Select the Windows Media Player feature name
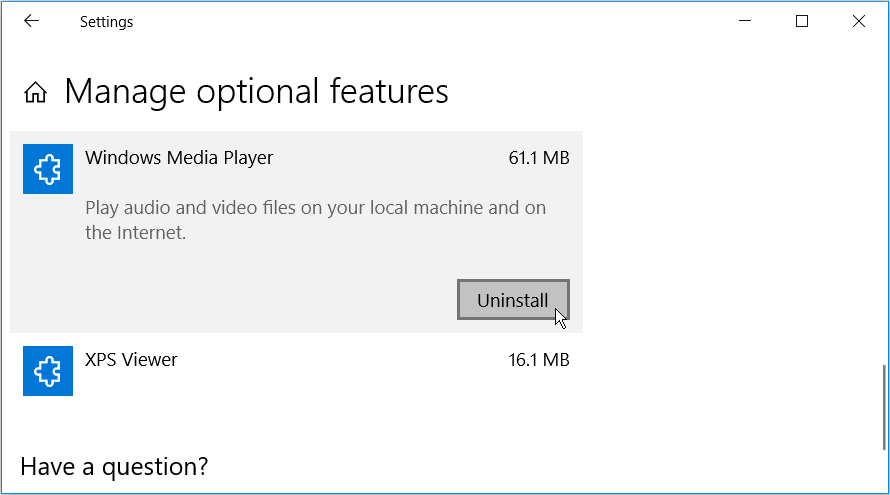The height and width of the screenshot is (495, 890). point(179,158)
